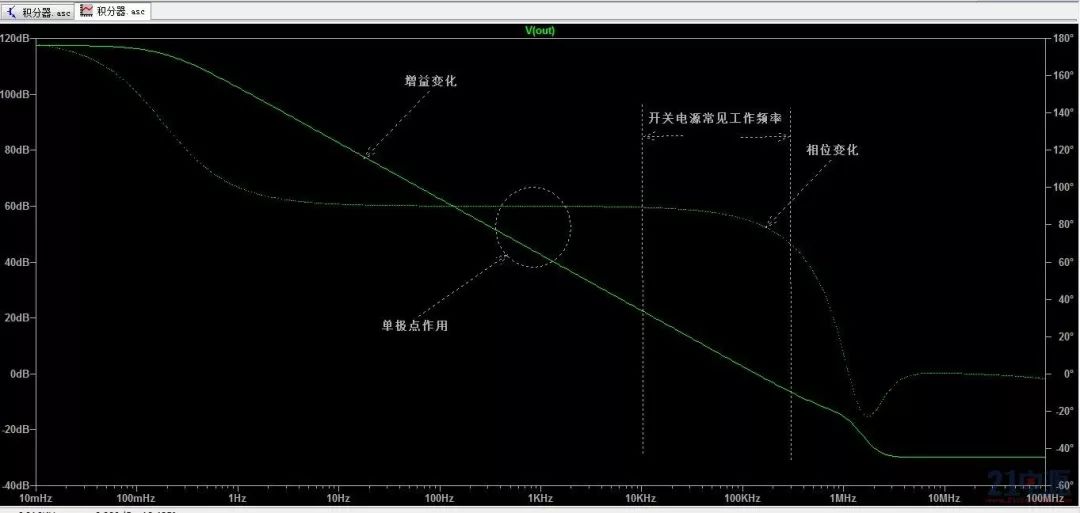Click the 10KHz frequency axis label

(x=641, y=499)
